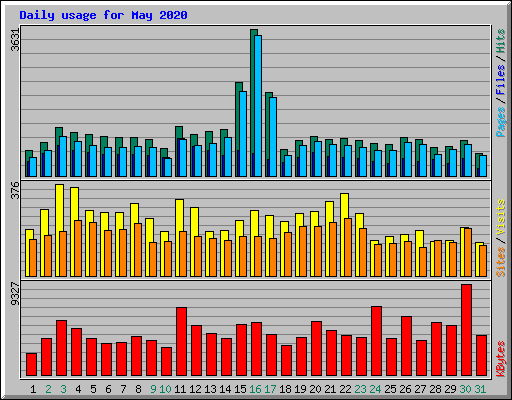The height and width of the screenshot is (400, 512).
Task: Click the day 8 axis label
Action: click(138, 389)
